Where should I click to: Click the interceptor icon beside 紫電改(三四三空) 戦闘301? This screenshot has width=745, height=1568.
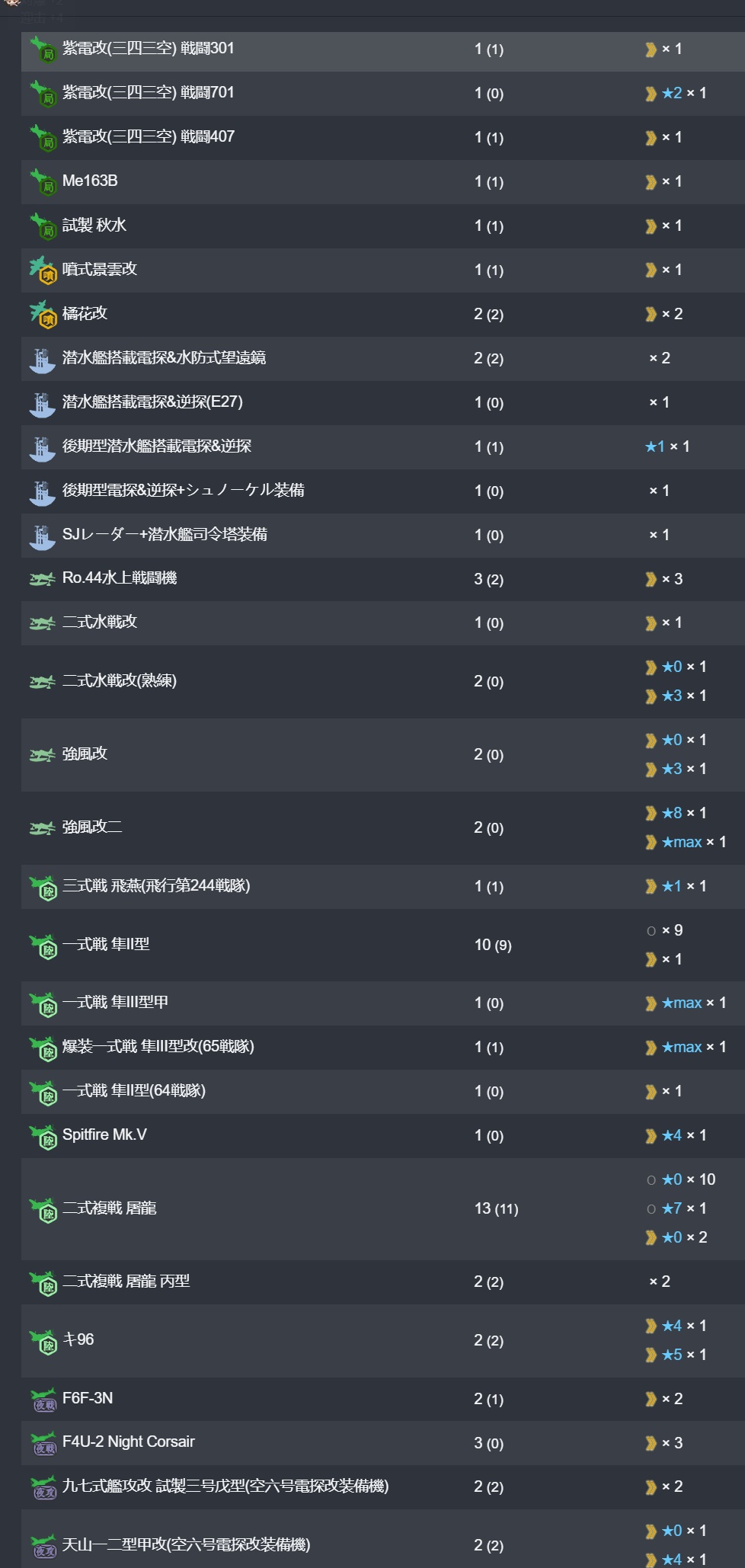click(43, 49)
